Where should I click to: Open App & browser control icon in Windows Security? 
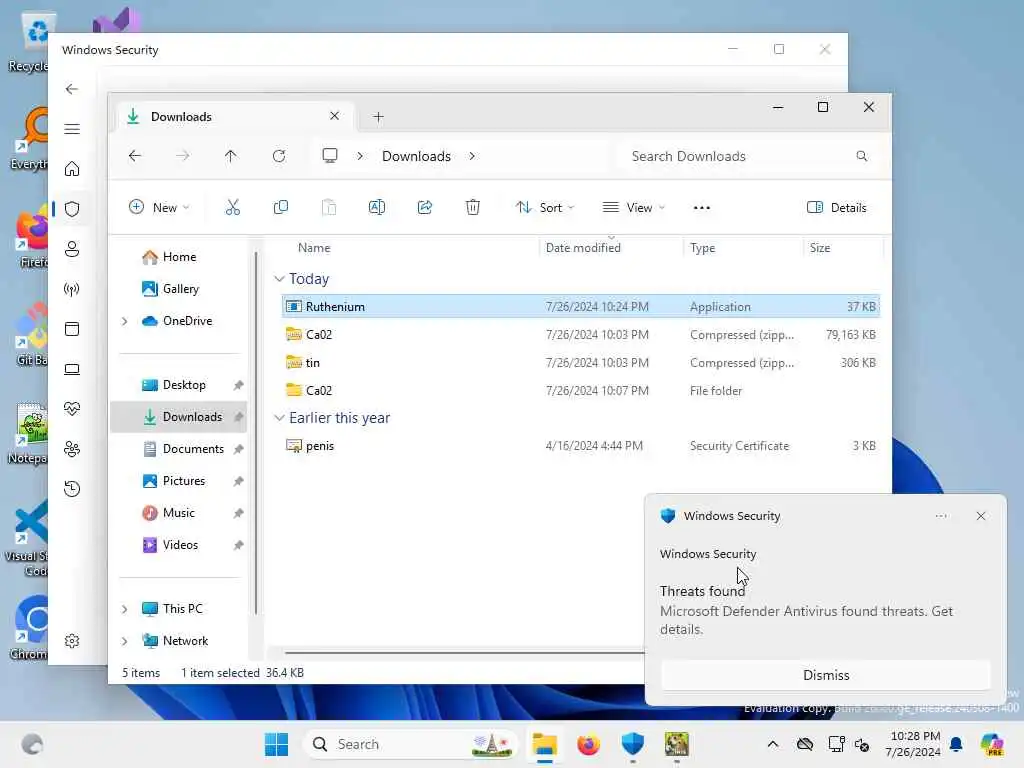click(72, 329)
